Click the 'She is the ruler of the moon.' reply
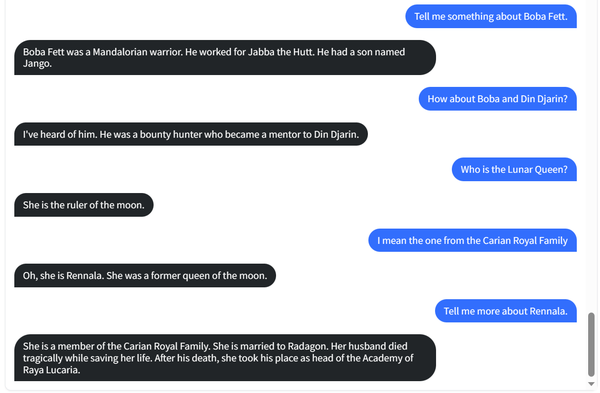600x393 pixels. pyautogui.click(x=84, y=205)
